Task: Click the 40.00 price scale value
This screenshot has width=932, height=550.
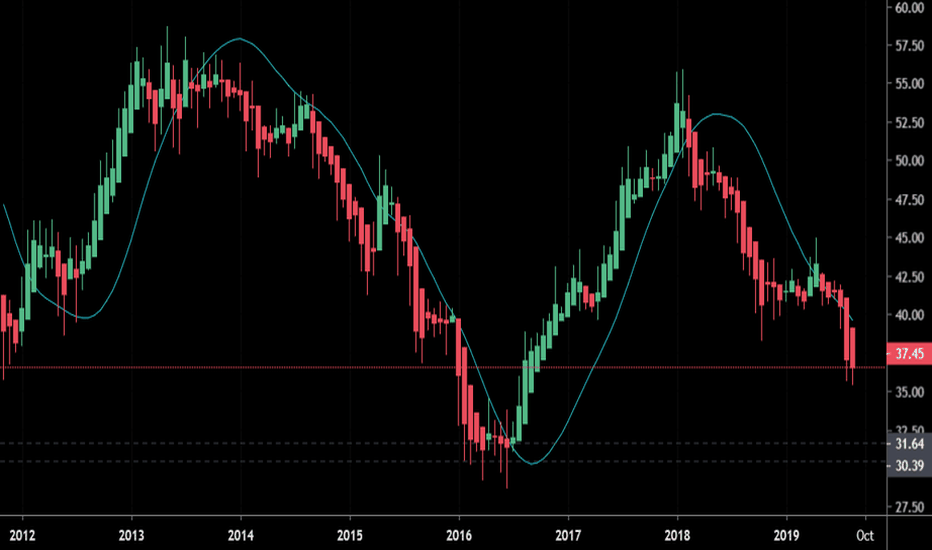Action: [909, 315]
